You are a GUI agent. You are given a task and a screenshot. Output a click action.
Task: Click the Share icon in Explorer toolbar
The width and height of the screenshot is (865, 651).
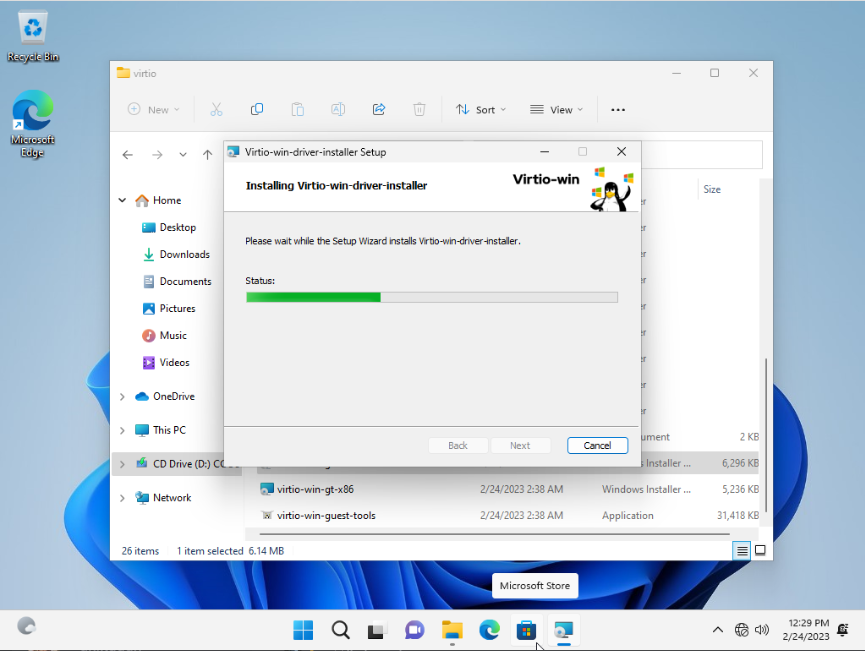tap(378, 109)
